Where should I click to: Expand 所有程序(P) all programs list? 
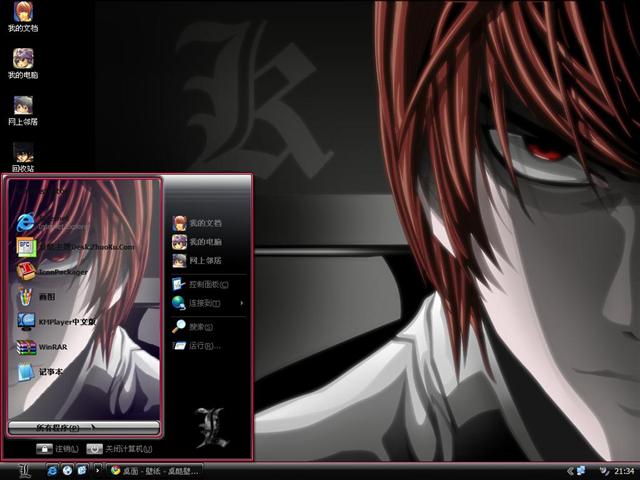click(84, 428)
